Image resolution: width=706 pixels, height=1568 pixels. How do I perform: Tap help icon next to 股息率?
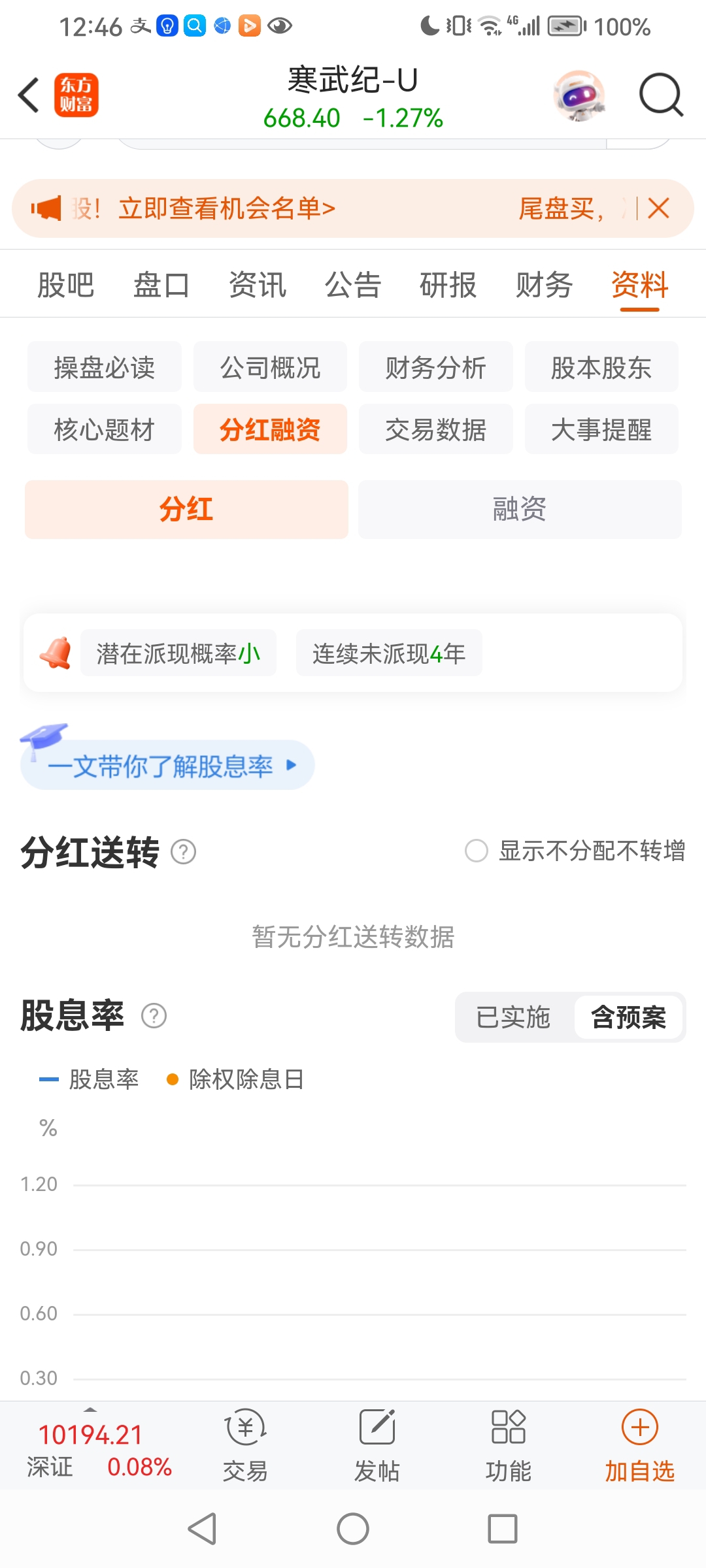tap(154, 1016)
